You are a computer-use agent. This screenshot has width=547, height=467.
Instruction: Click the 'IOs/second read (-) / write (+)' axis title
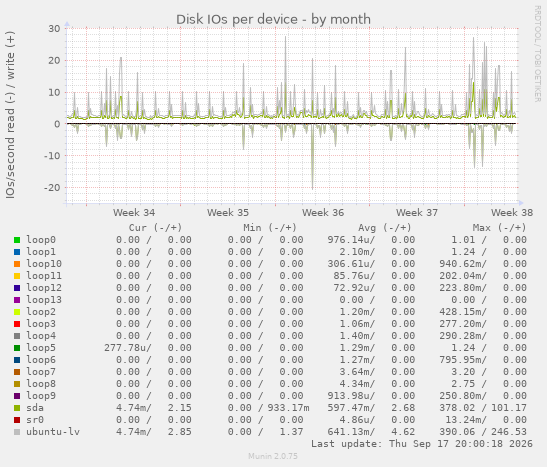[10, 115]
